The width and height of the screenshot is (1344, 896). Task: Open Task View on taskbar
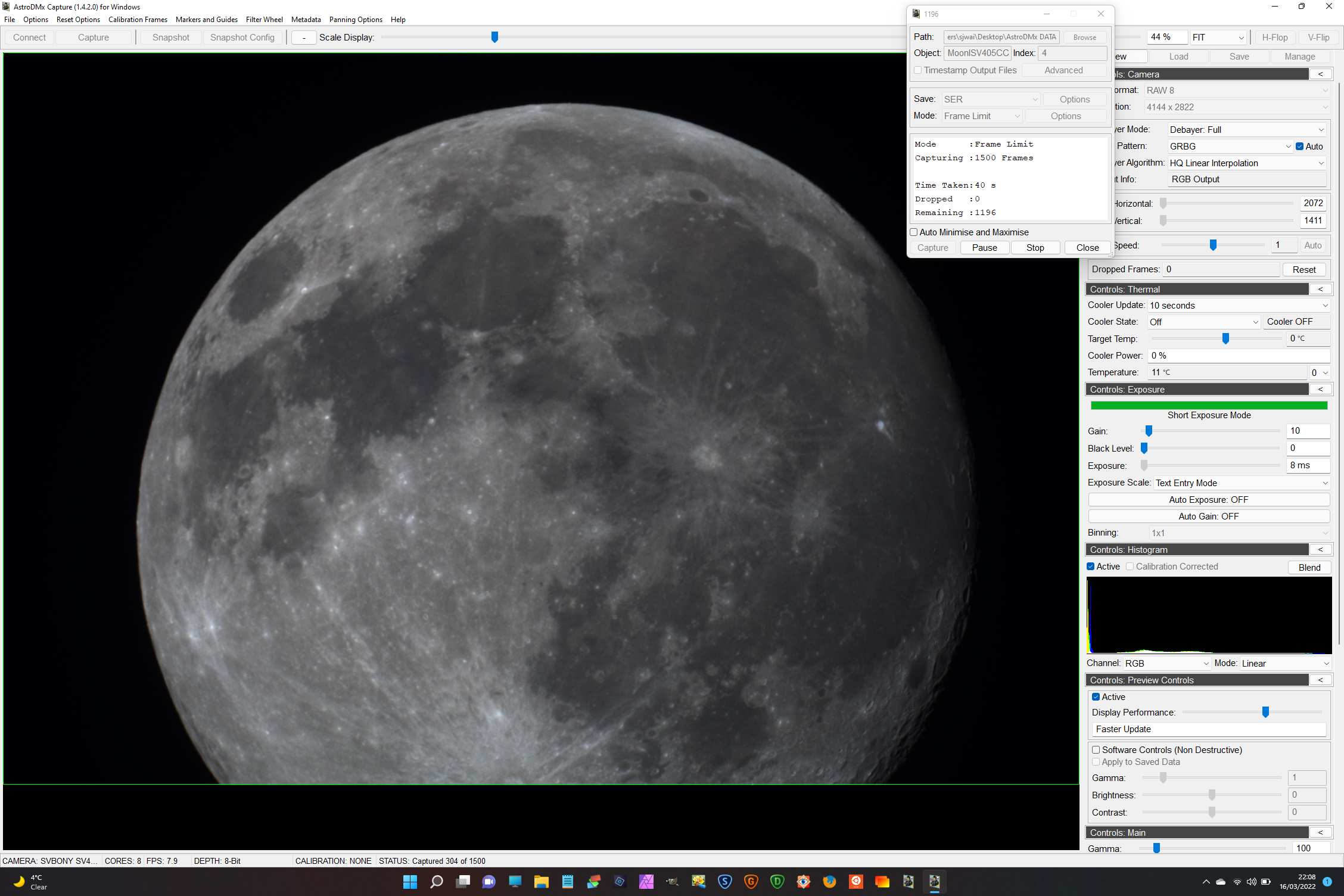coord(463,882)
